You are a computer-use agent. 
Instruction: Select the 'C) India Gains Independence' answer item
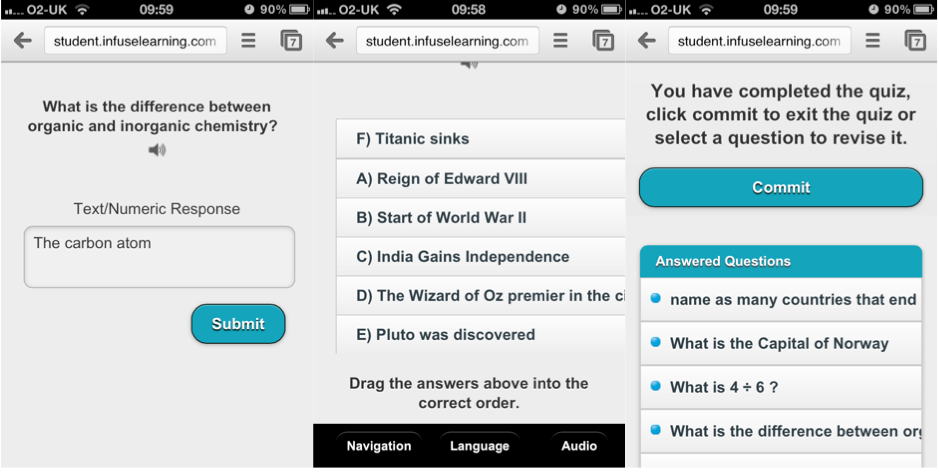[x=480, y=257]
